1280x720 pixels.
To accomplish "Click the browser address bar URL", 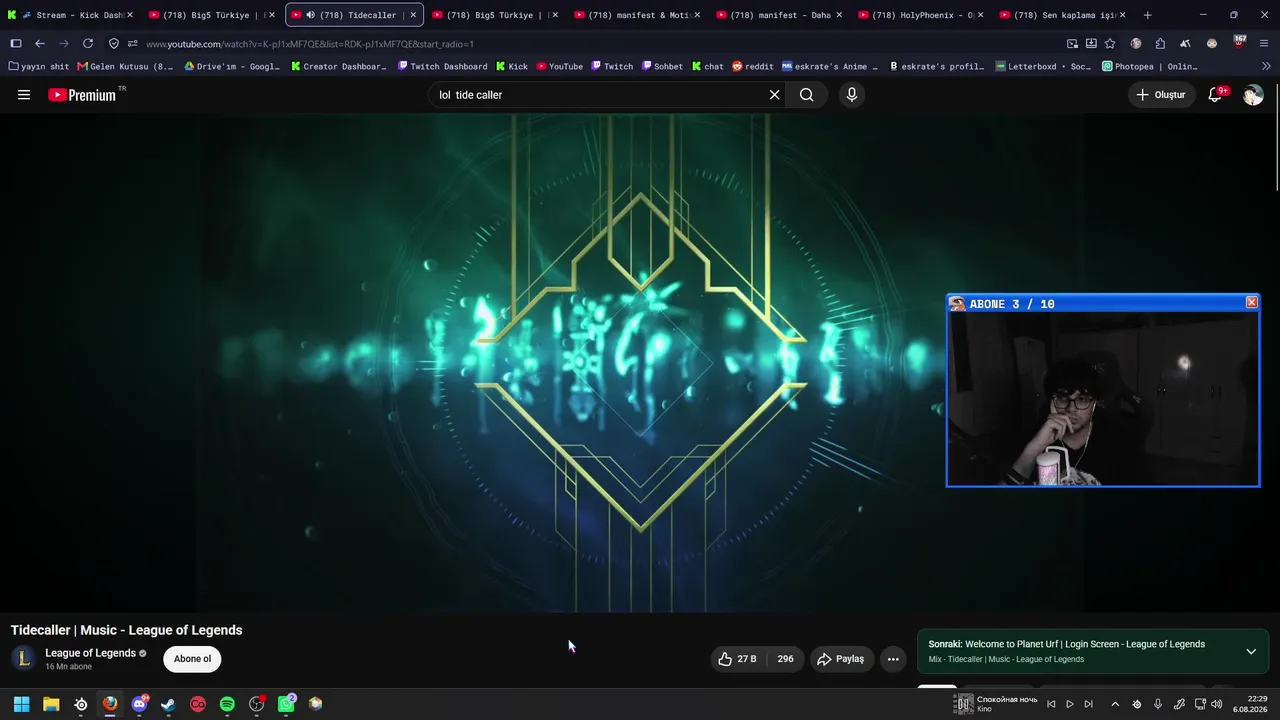I will coord(310,44).
